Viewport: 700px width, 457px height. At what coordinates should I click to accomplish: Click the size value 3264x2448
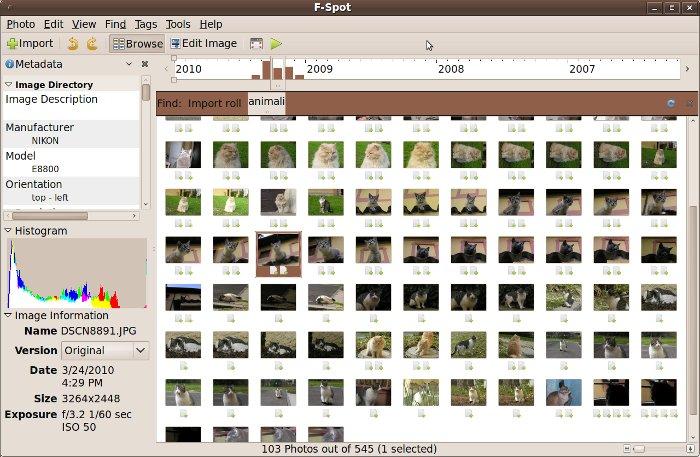91,399
